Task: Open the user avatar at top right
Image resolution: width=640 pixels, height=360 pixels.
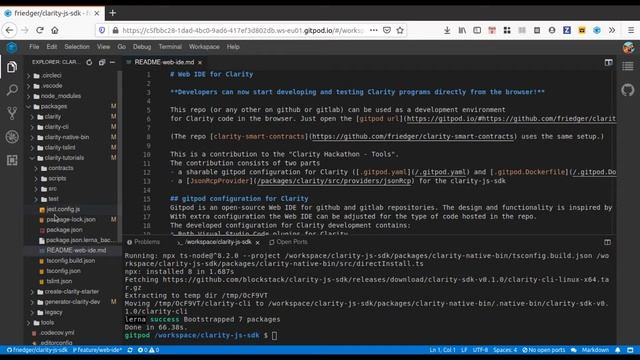Action: 629,47
